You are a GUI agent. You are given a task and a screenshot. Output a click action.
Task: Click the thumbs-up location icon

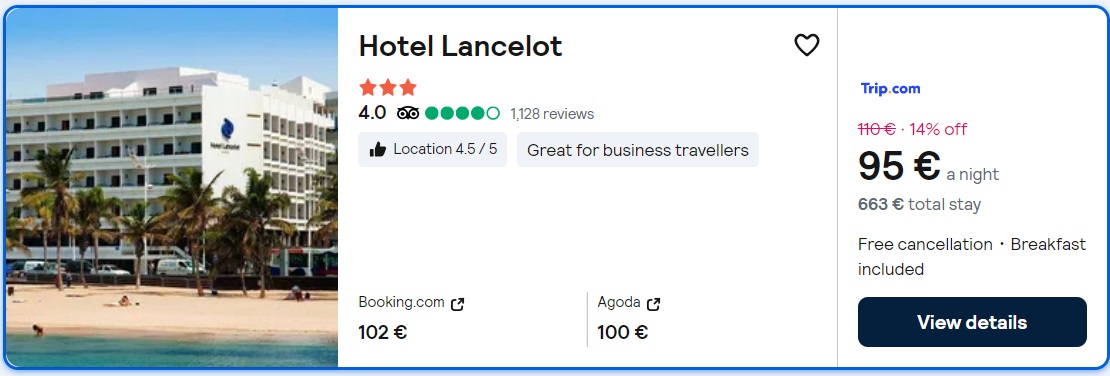(378, 149)
